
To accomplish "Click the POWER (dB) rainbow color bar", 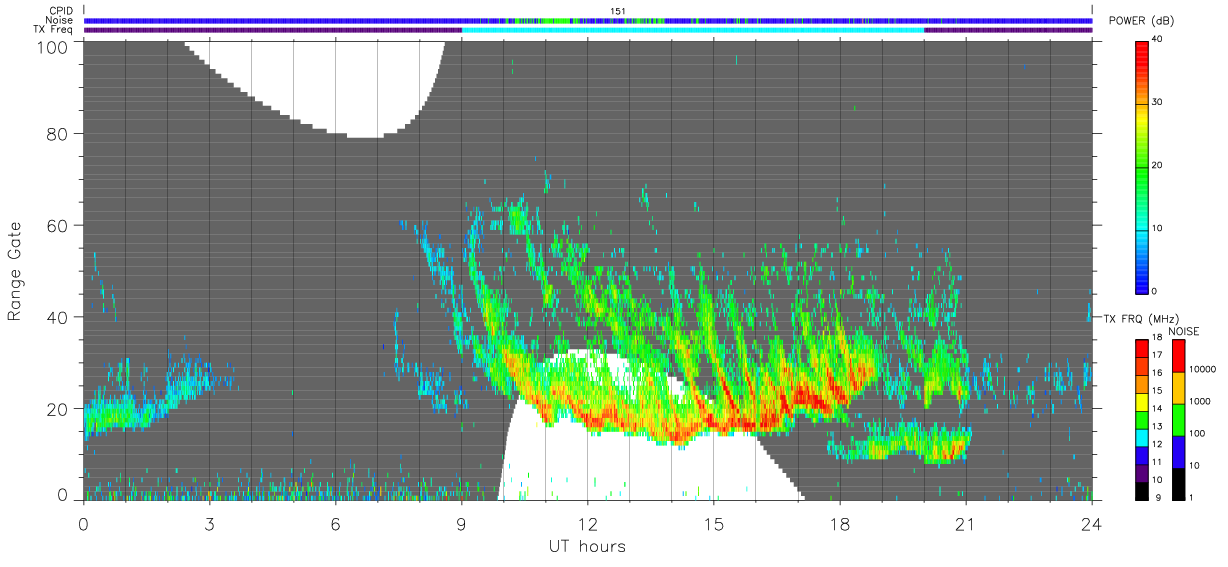I will (x=1142, y=166).
